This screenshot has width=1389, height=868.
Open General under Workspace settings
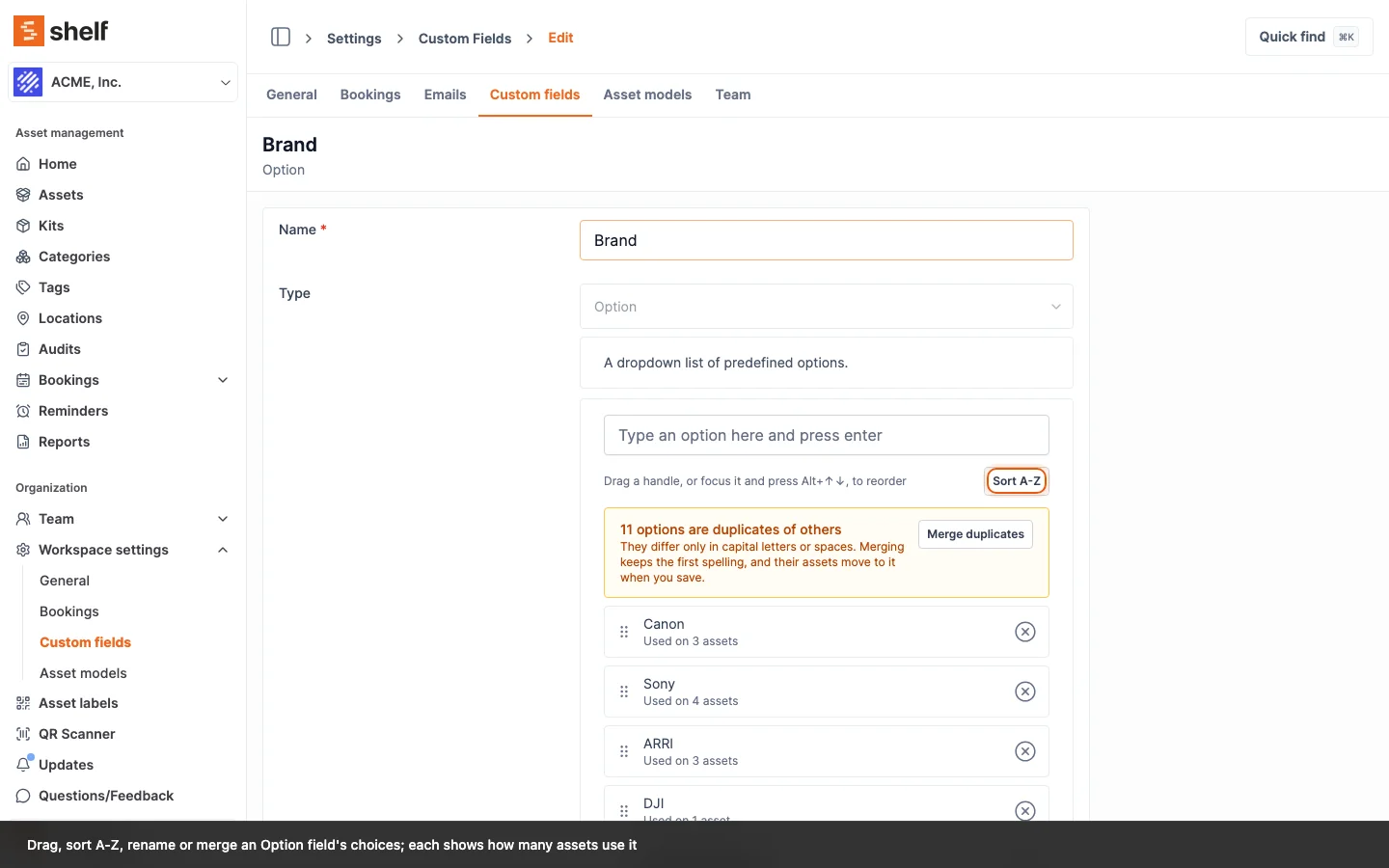pos(65,581)
